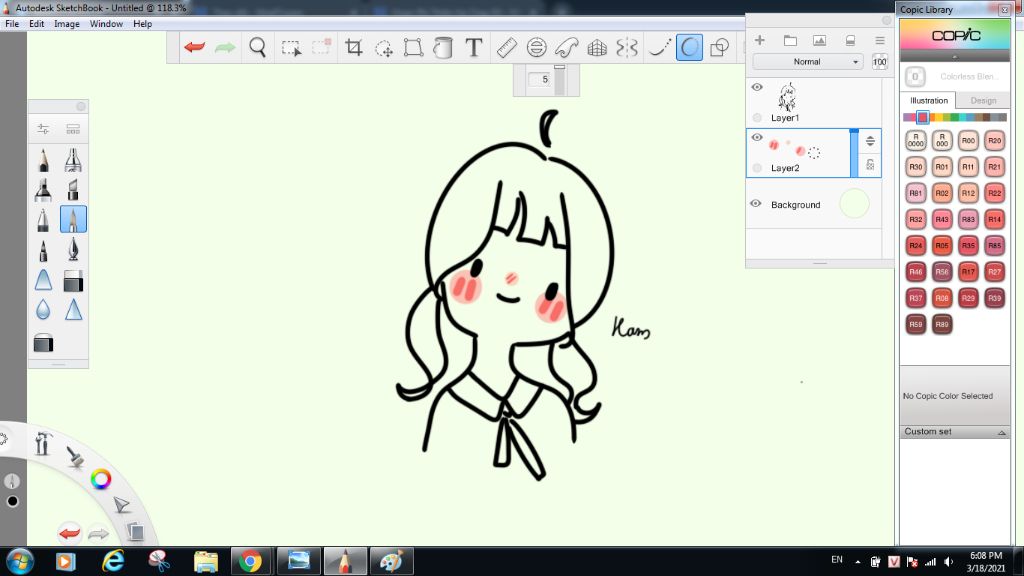This screenshot has width=1024, height=576.
Task: Click the layer opacity value 100
Action: pyautogui.click(x=880, y=62)
